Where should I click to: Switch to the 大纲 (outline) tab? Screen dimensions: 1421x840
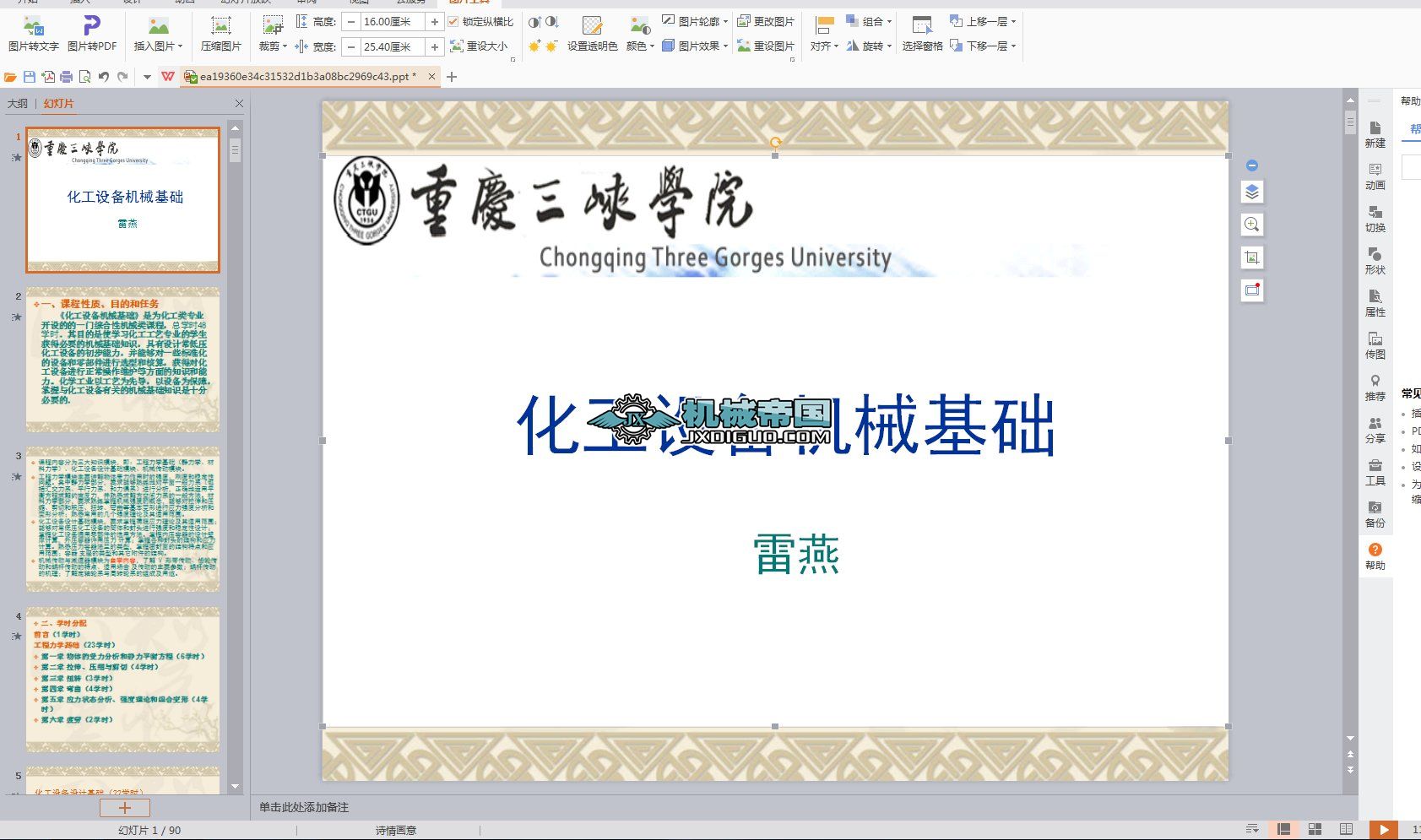(17, 104)
